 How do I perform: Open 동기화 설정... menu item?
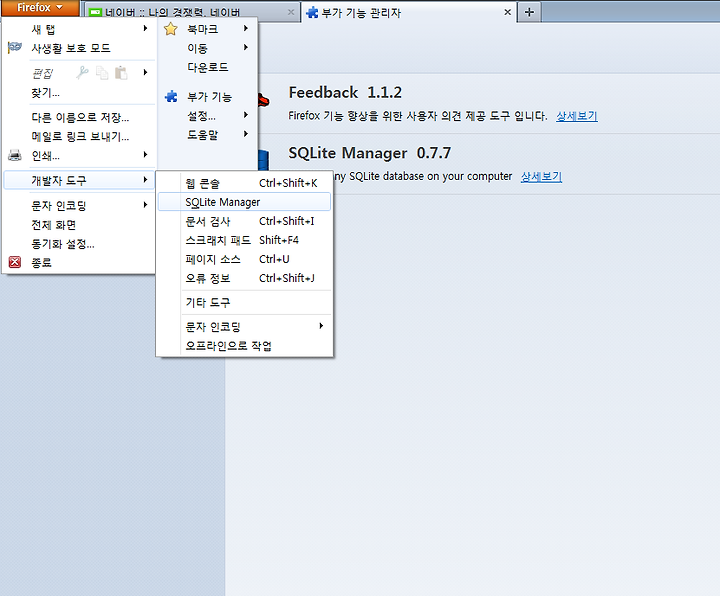pyautogui.click(x=63, y=244)
